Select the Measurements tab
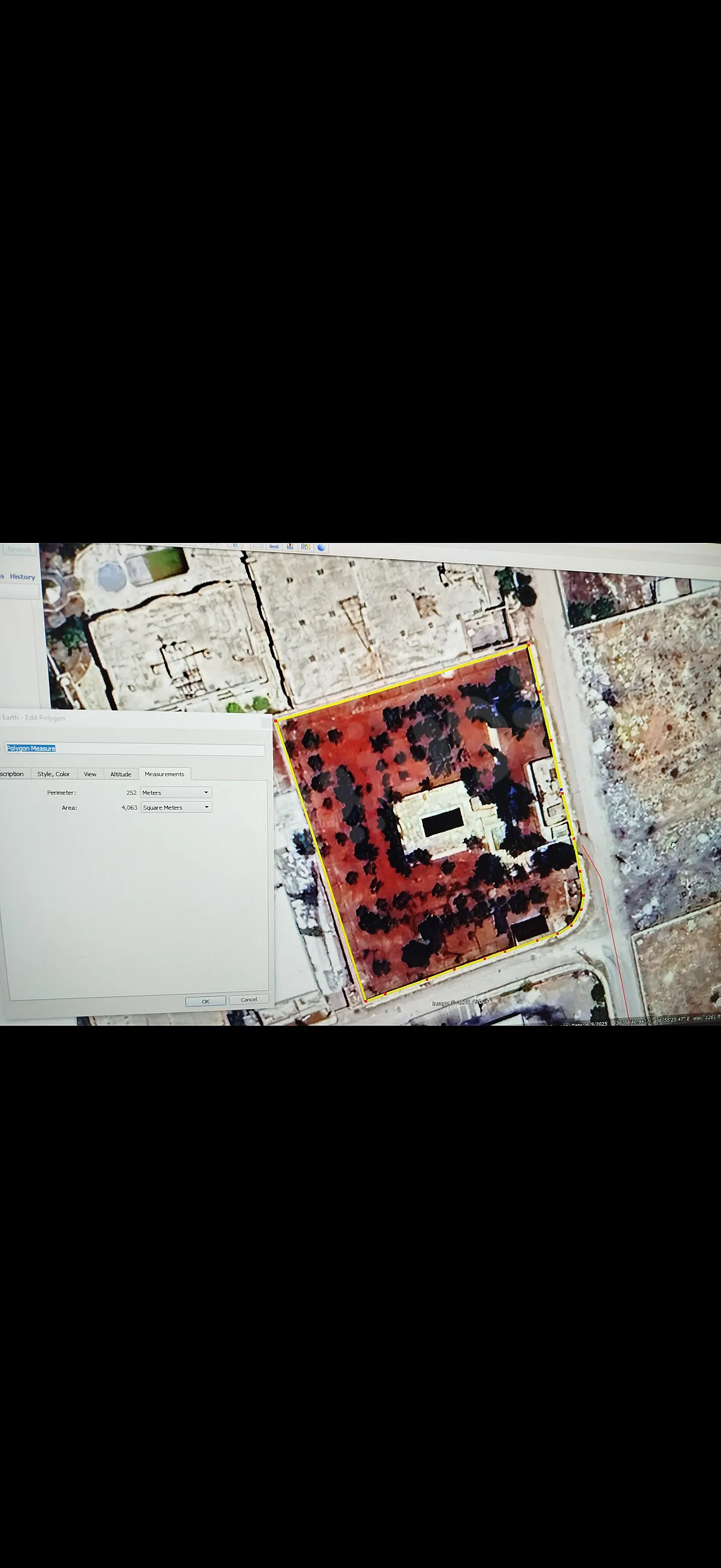This screenshot has width=721, height=1568. tap(164, 774)
